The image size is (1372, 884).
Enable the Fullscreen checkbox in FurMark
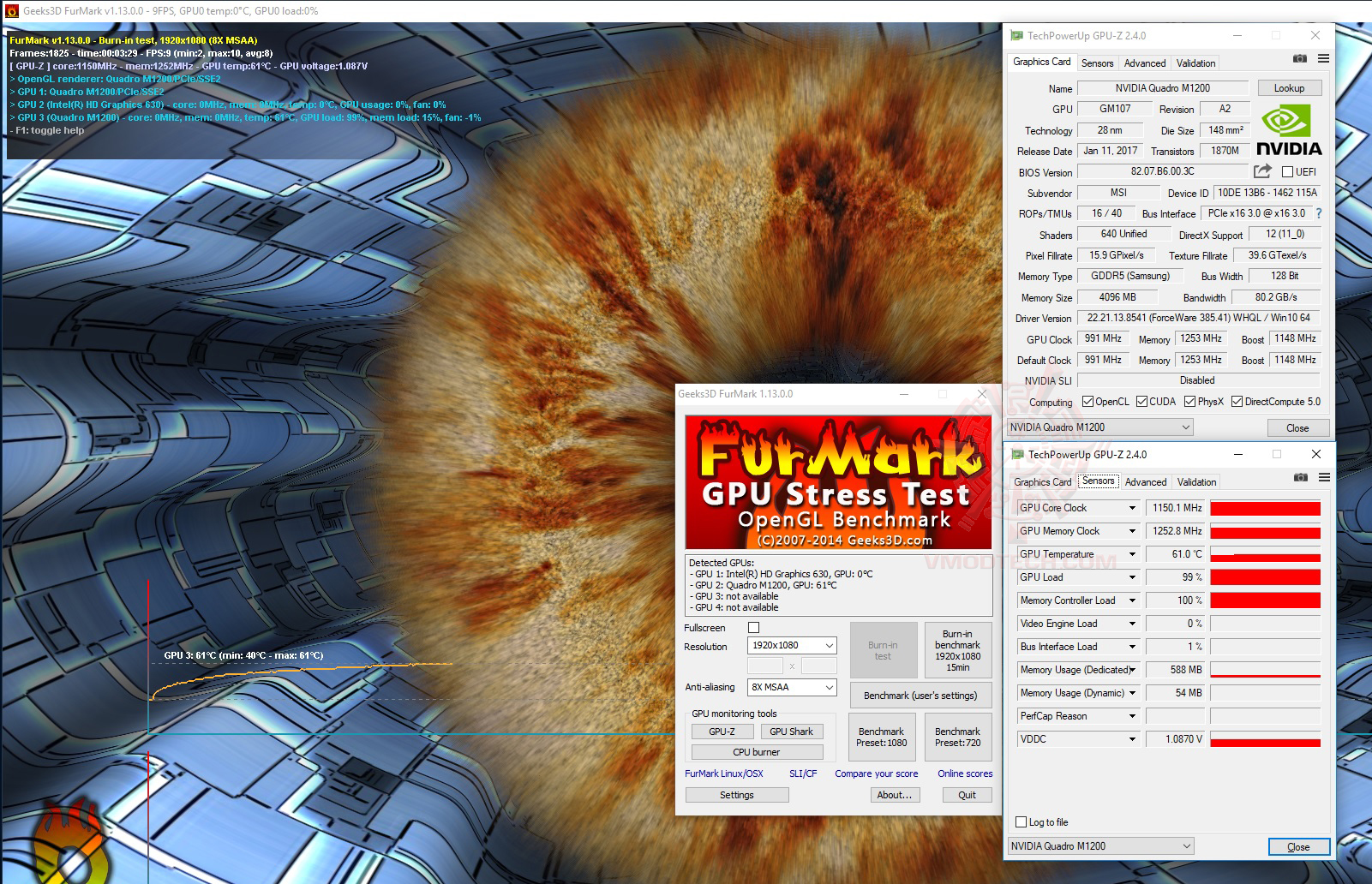[x=754, y=627]
